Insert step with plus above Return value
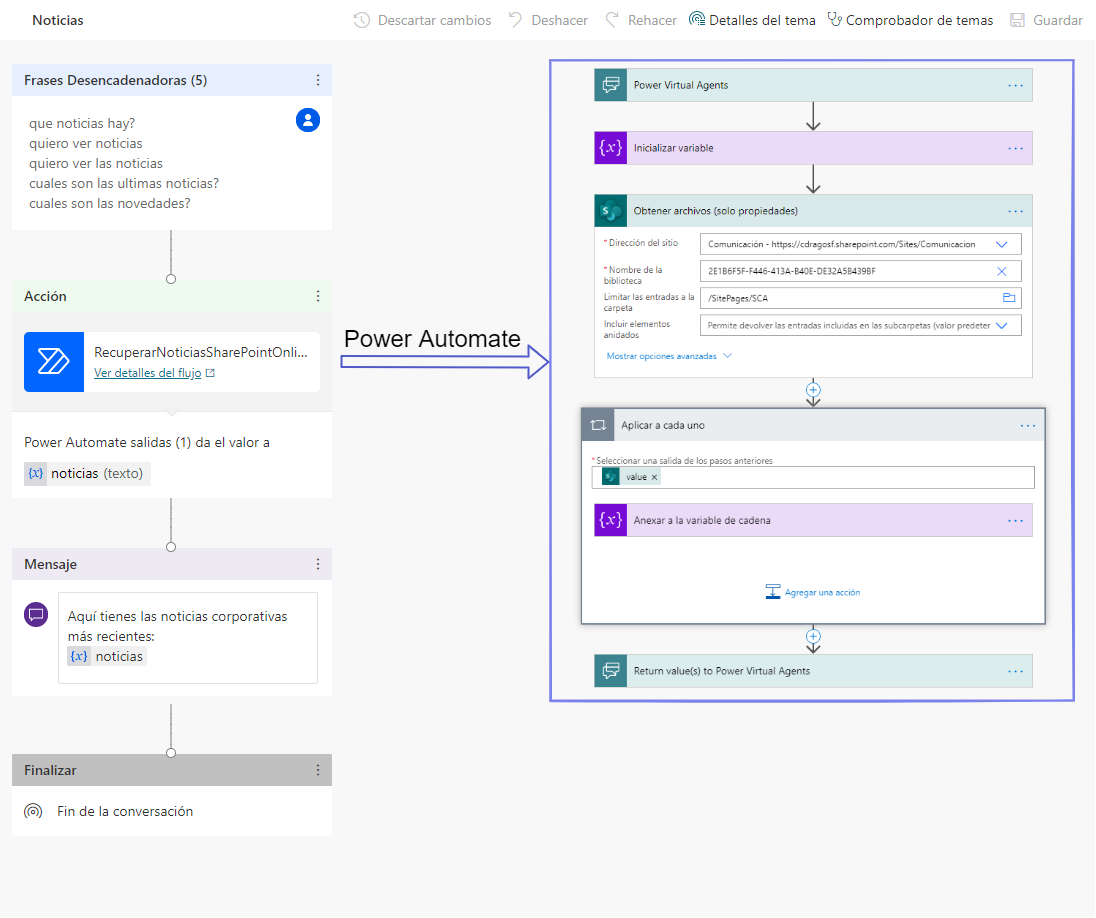This screenshot has height=918, width=1096. [813, 636]
